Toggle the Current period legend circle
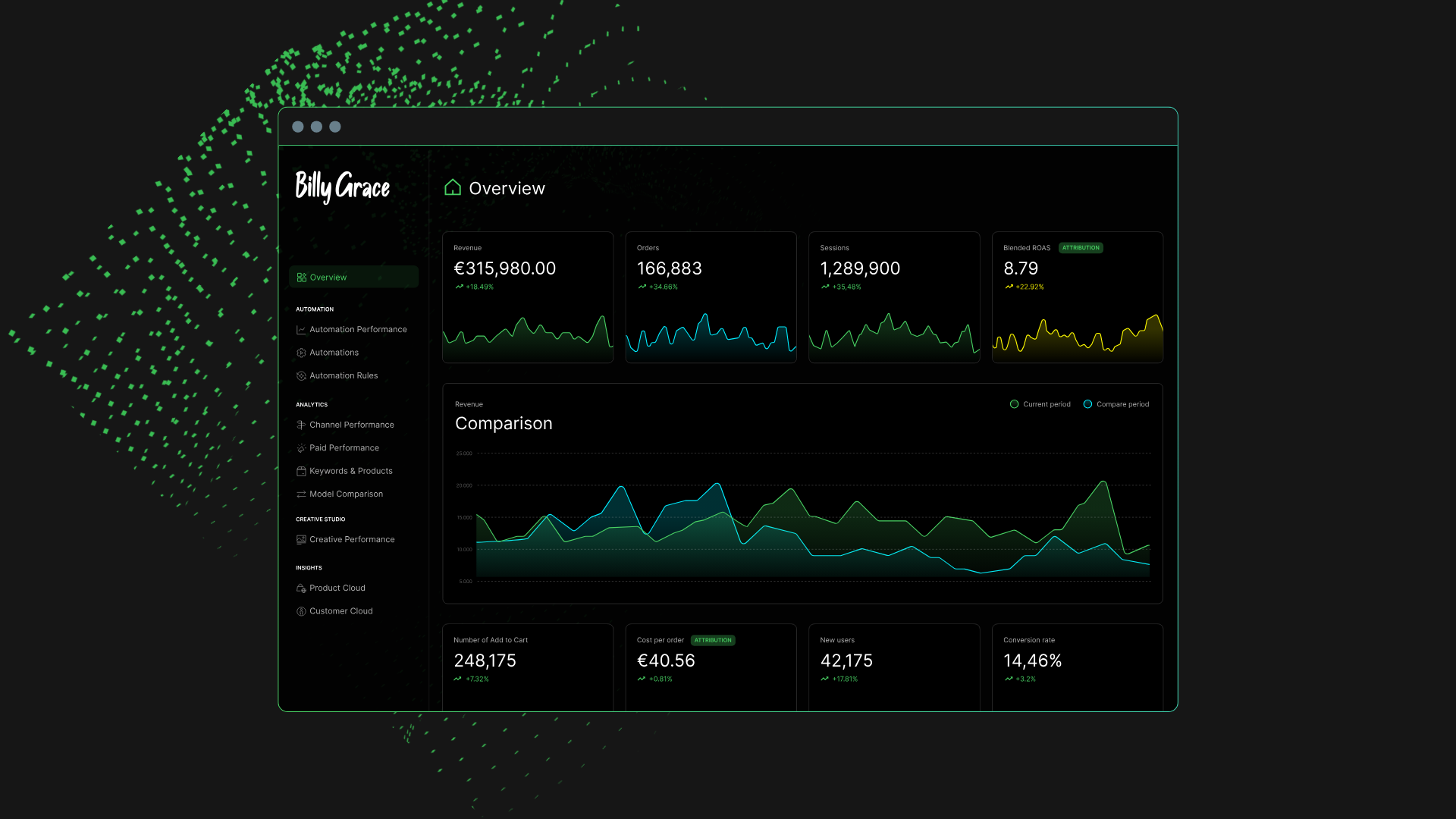 1014,404
